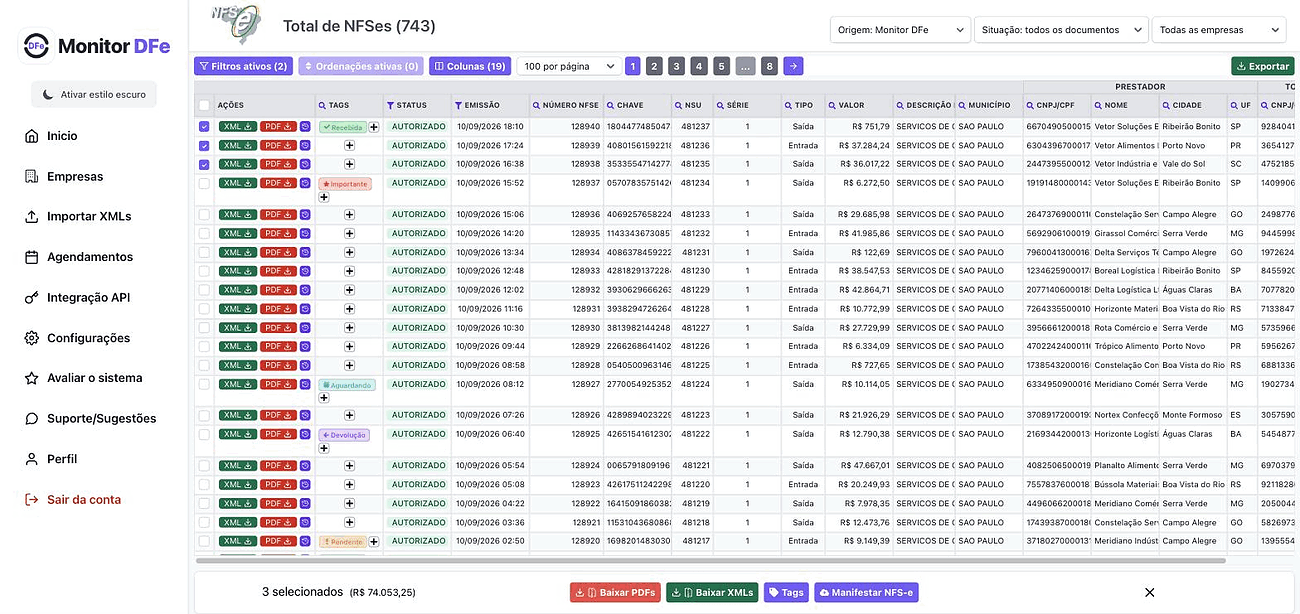This screenshot has width=1300, height=614.
Task: Open the Colunas (19) column selector
Action: 470,66
